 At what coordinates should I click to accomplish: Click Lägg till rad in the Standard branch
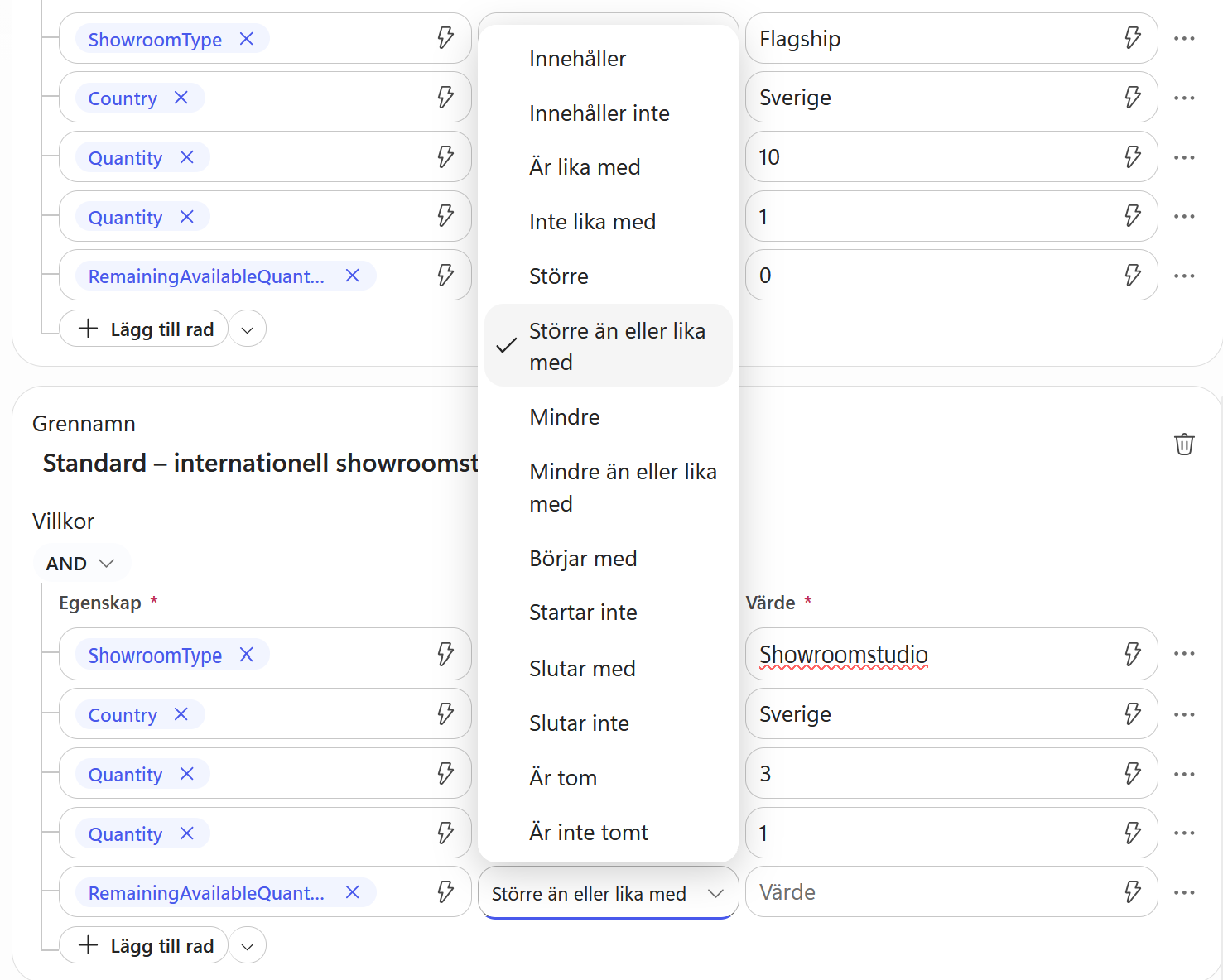[x=144, y=945]
